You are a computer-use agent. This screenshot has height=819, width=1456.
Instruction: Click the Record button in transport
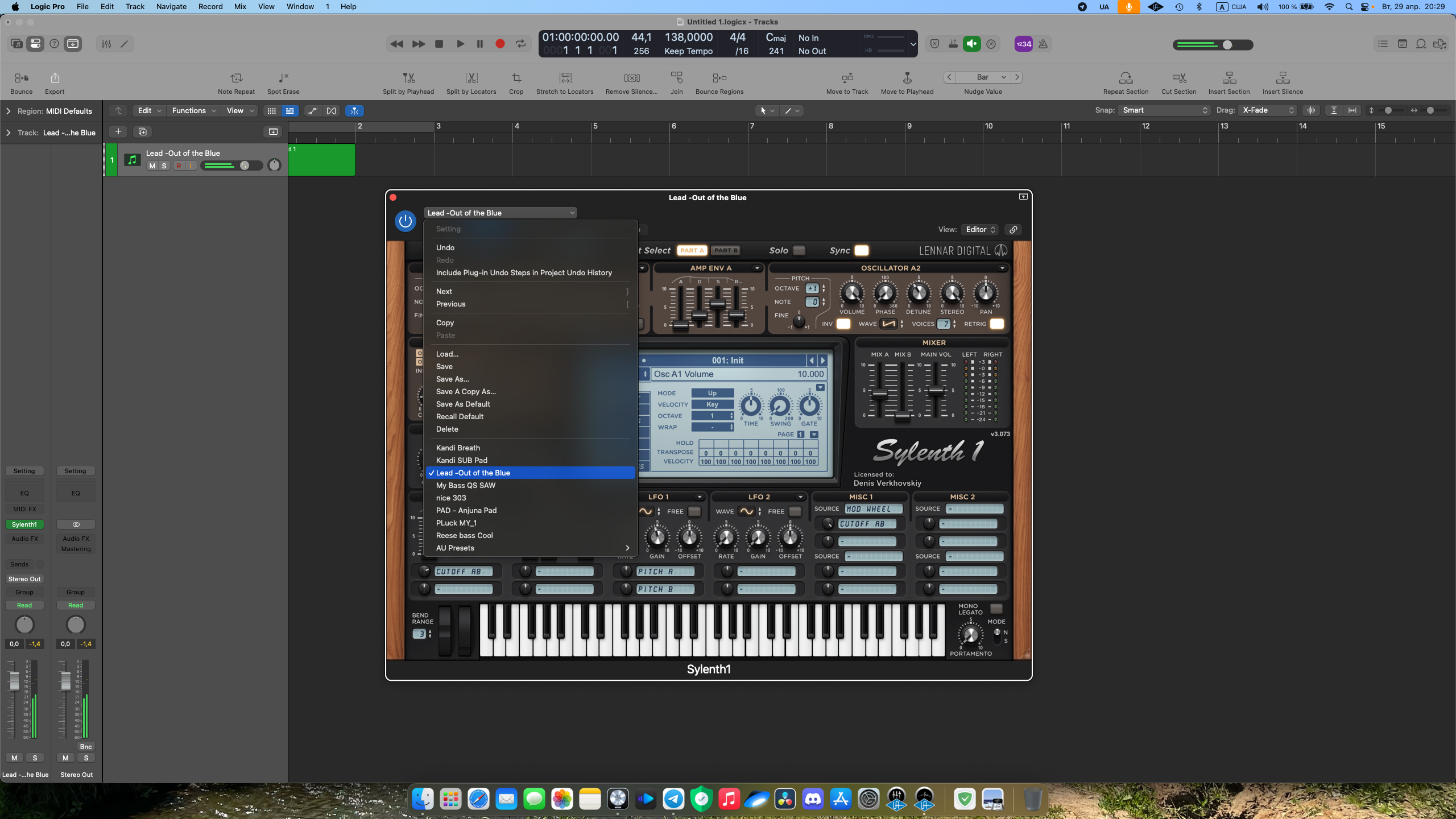point(500,44)
